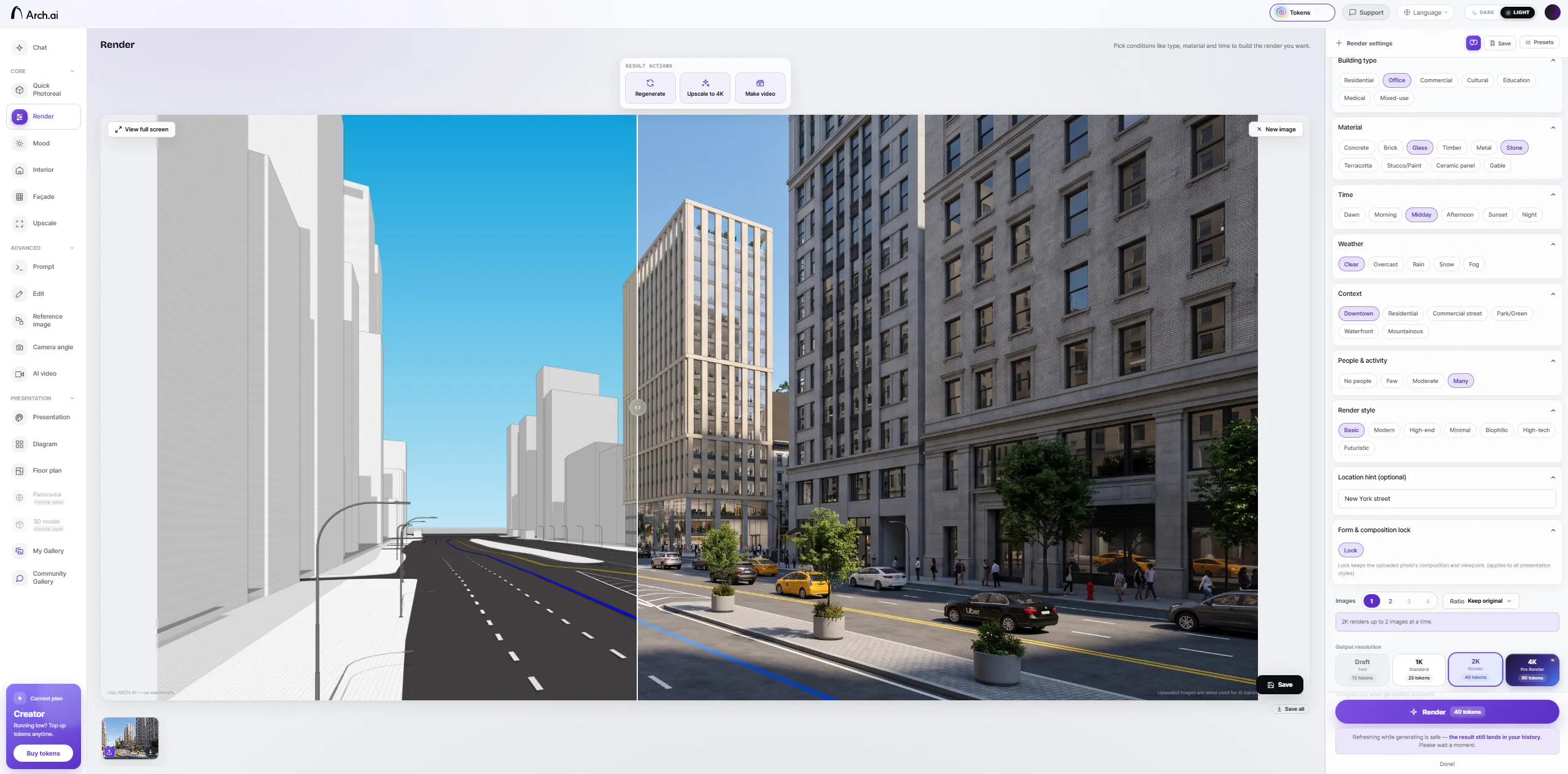Open the Chat sparkle icon
This screenshot has width=1568, height=774.
20,48
